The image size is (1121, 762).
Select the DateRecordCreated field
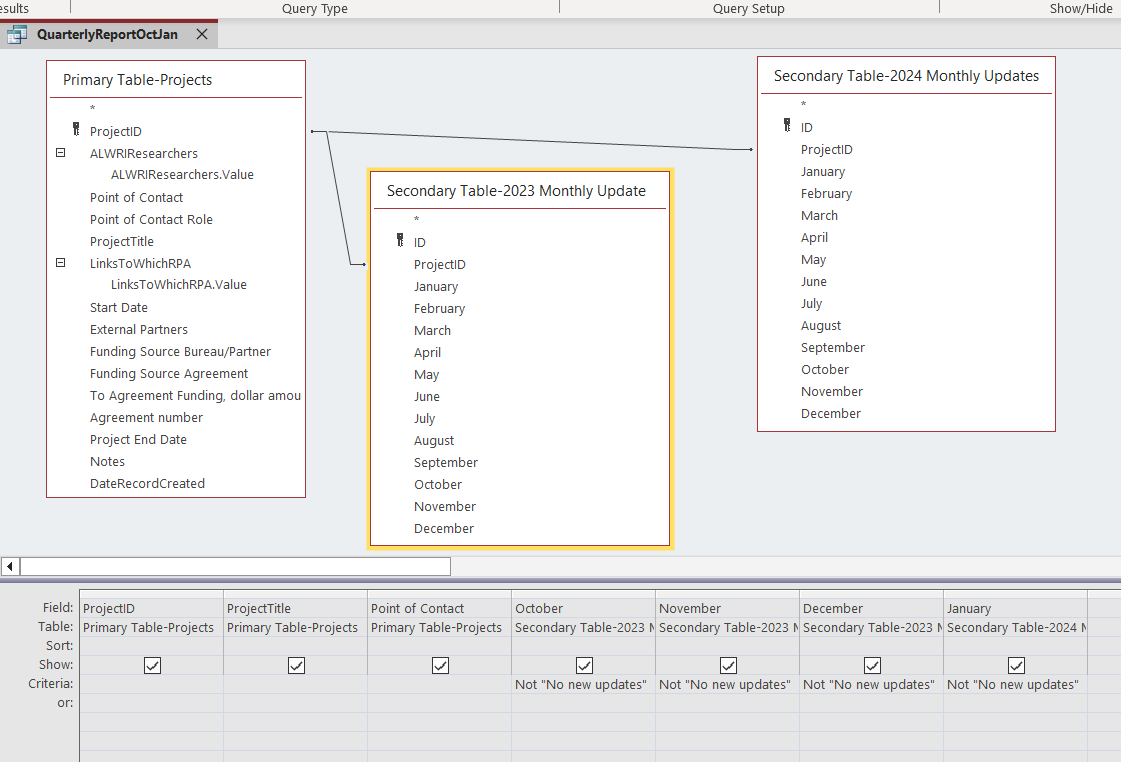coord(147,484)
